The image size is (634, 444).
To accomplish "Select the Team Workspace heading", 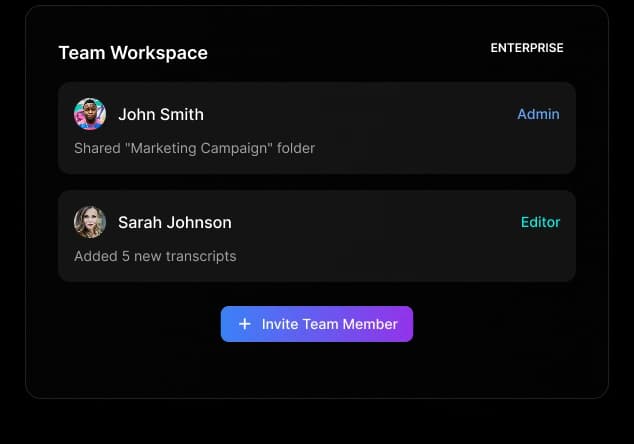I will pyautogui.click(x=133, y=53).
